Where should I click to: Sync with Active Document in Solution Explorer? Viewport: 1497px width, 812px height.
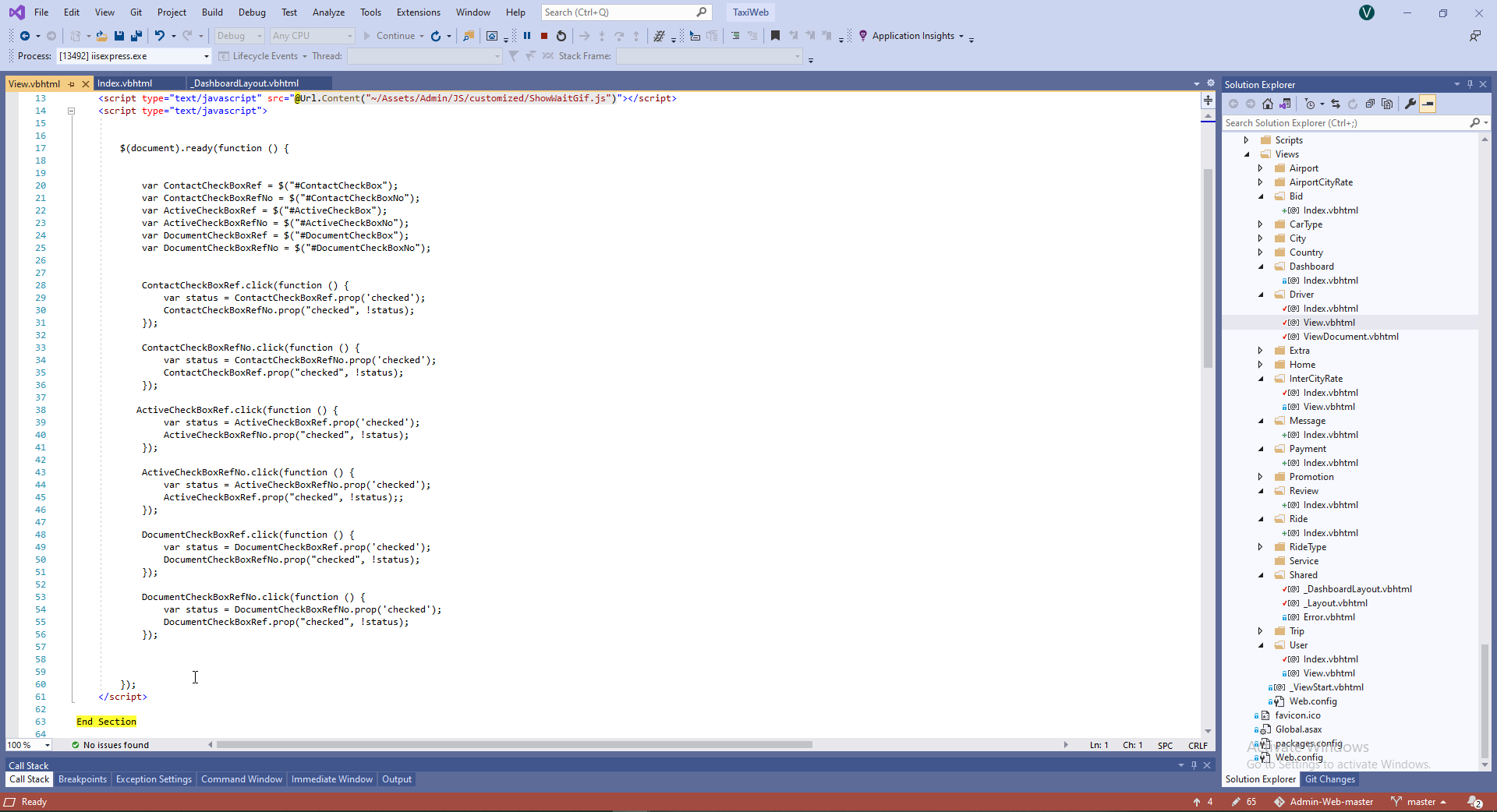coord(1336,104)
